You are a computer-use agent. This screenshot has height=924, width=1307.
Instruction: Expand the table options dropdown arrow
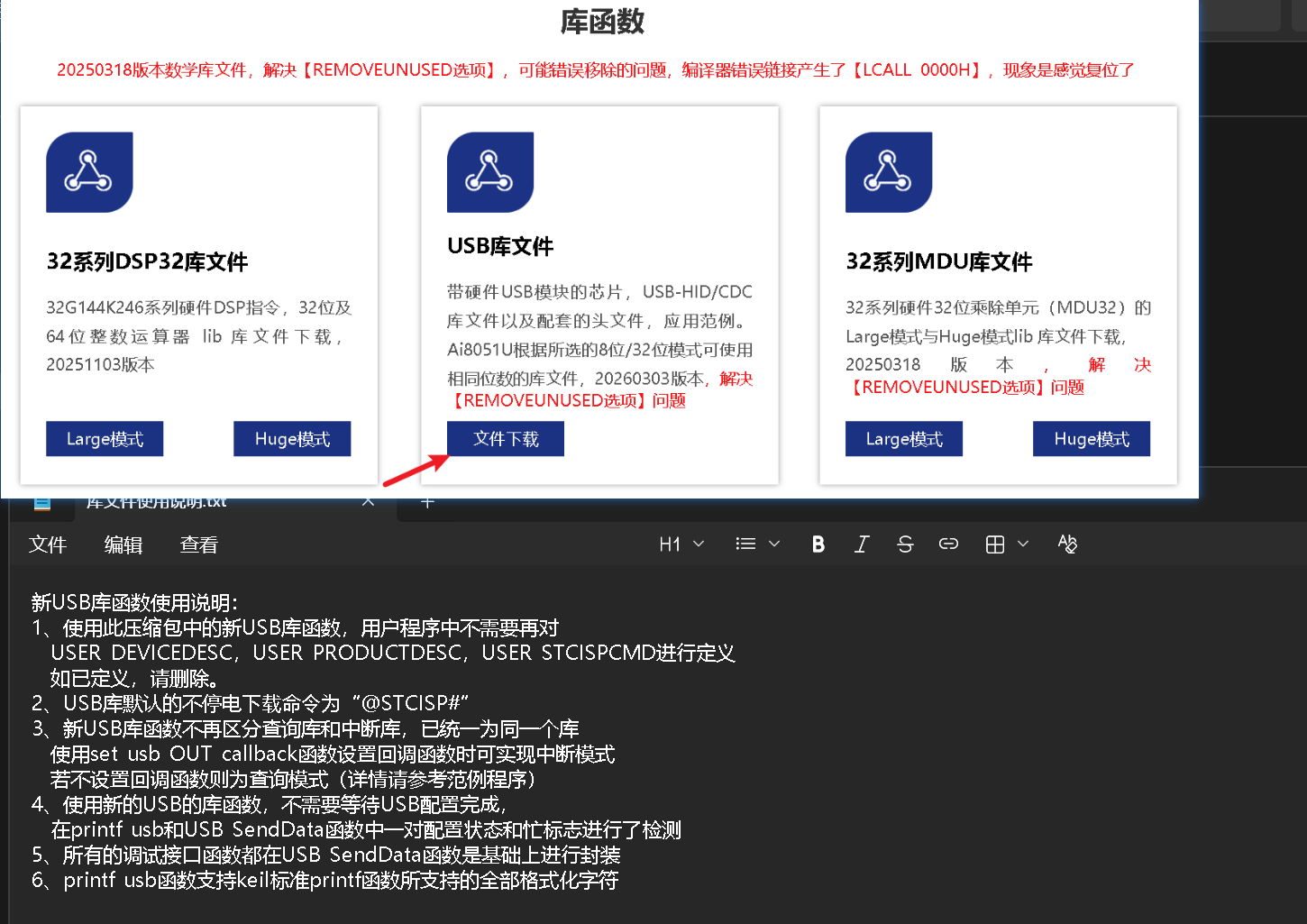click(1023, 544)
